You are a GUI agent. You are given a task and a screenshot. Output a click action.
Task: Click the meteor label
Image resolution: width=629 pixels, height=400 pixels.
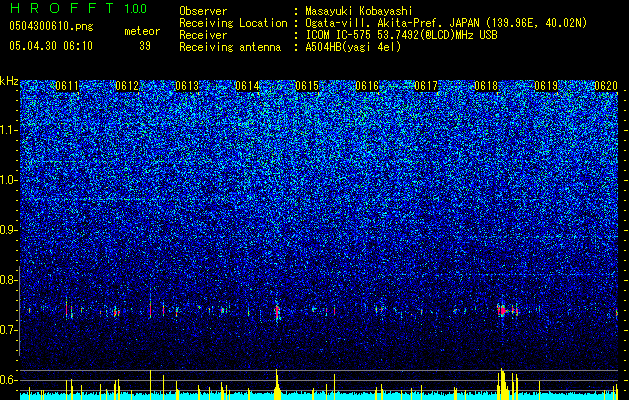pos(142,31)
